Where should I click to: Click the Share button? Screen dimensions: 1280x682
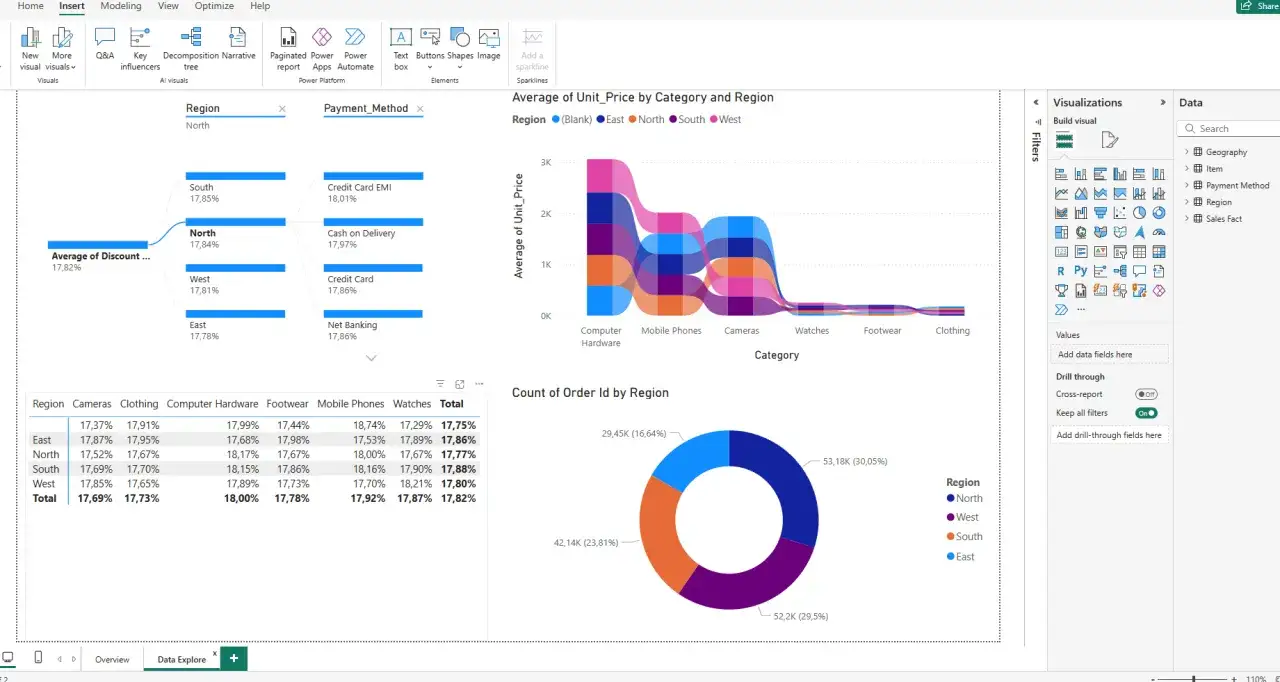[1258, 6]
